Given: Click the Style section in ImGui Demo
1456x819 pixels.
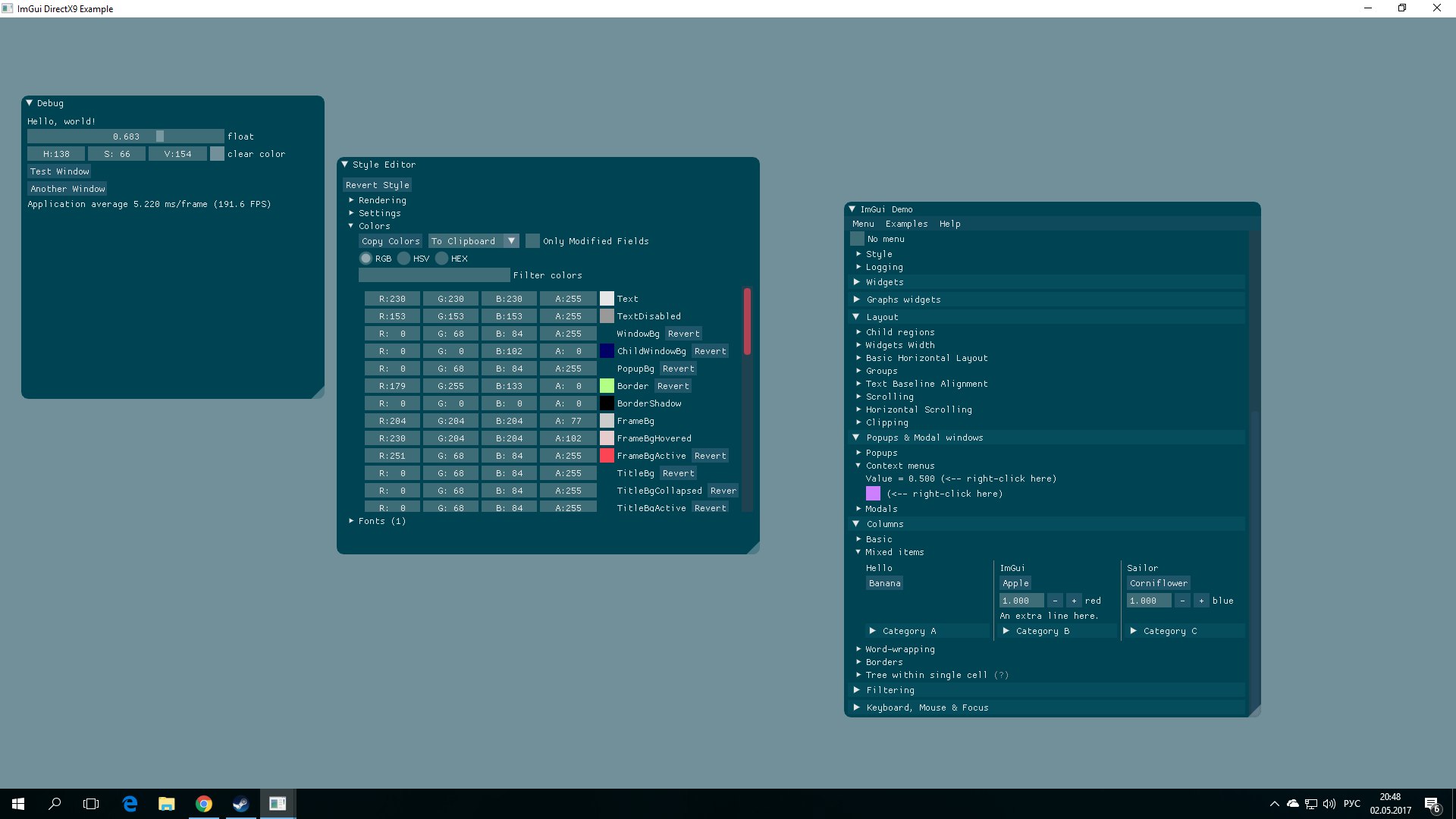Looking at the screenshot, I should coord(878,253).
